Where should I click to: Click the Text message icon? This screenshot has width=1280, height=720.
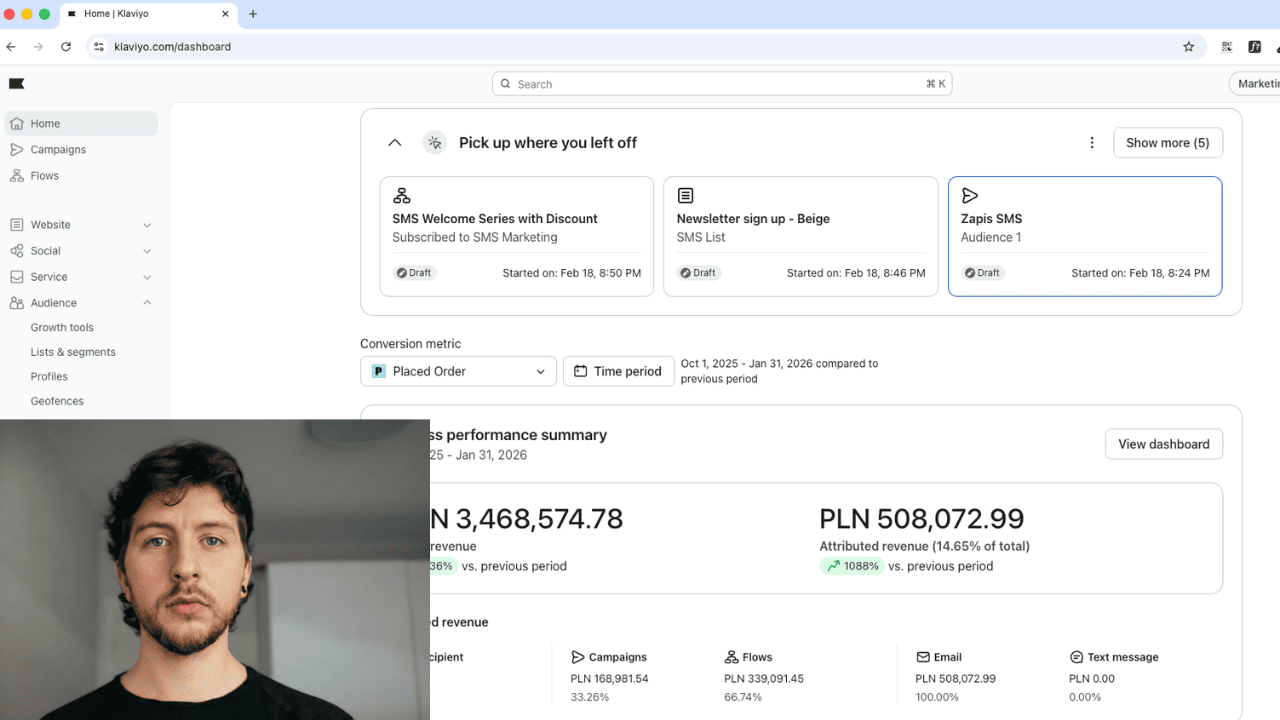point(1076,657)
